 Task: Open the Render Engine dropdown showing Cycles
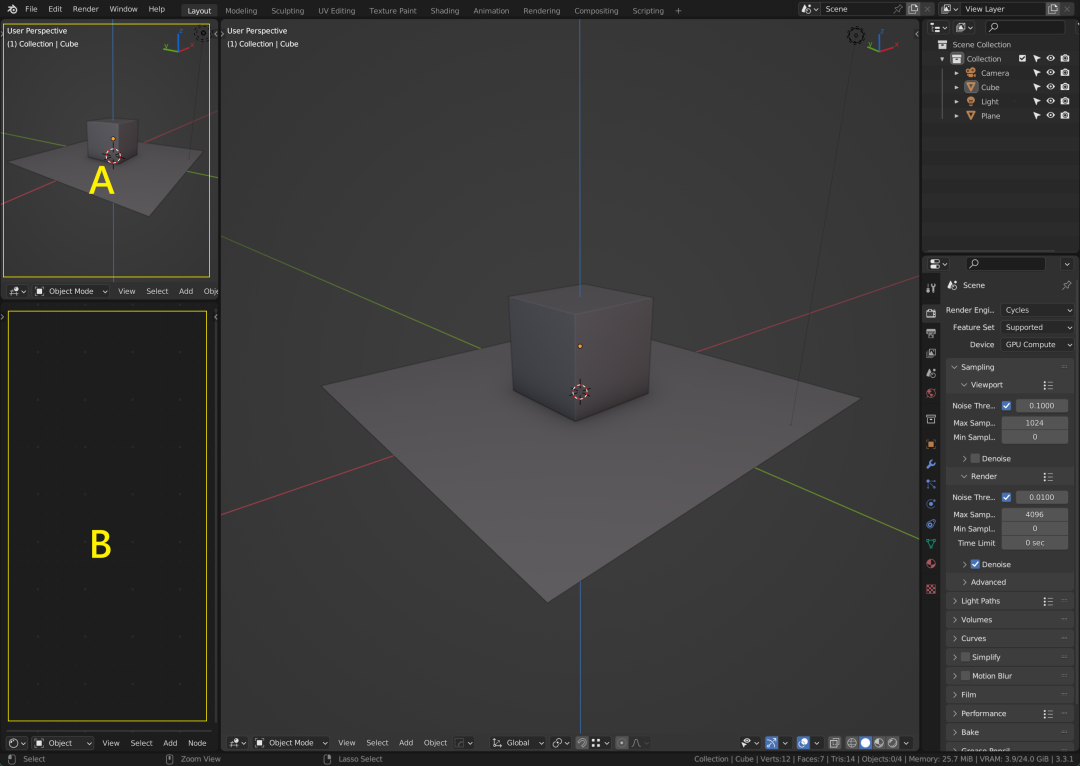click(1037, 310)
